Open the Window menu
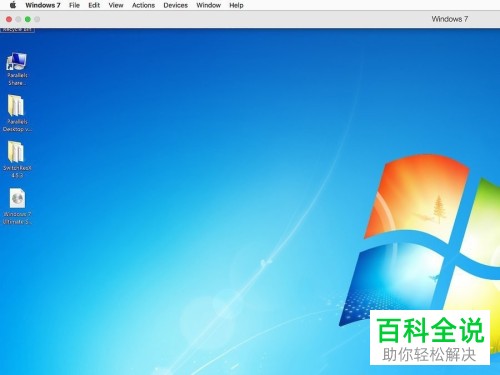Screen dimensions: 500x375 (x=208, y=5)
